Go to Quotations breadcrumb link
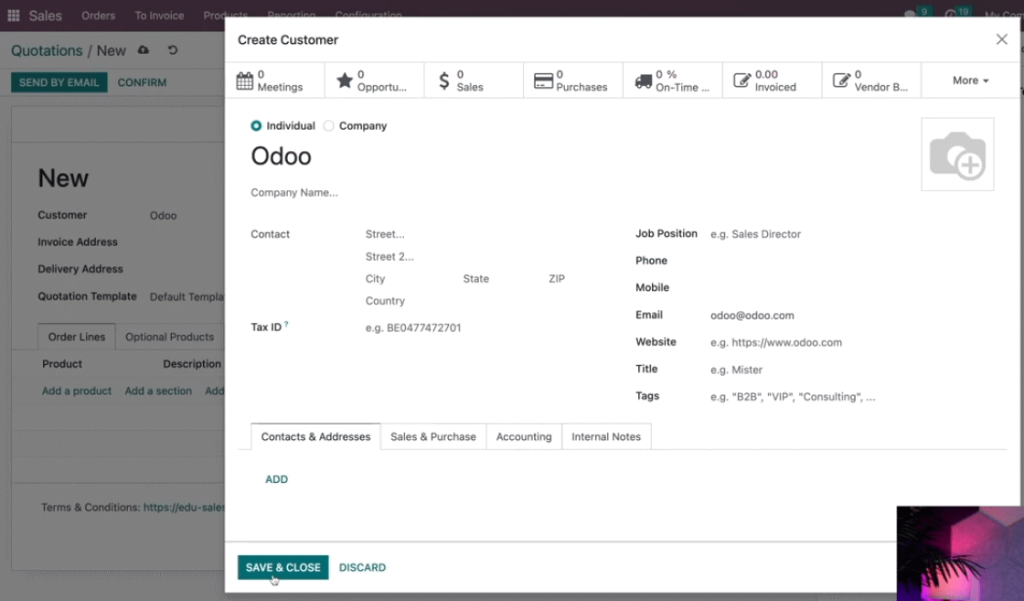The height and width of the screenshot is (601, 1024). click(x=47, y=50)
